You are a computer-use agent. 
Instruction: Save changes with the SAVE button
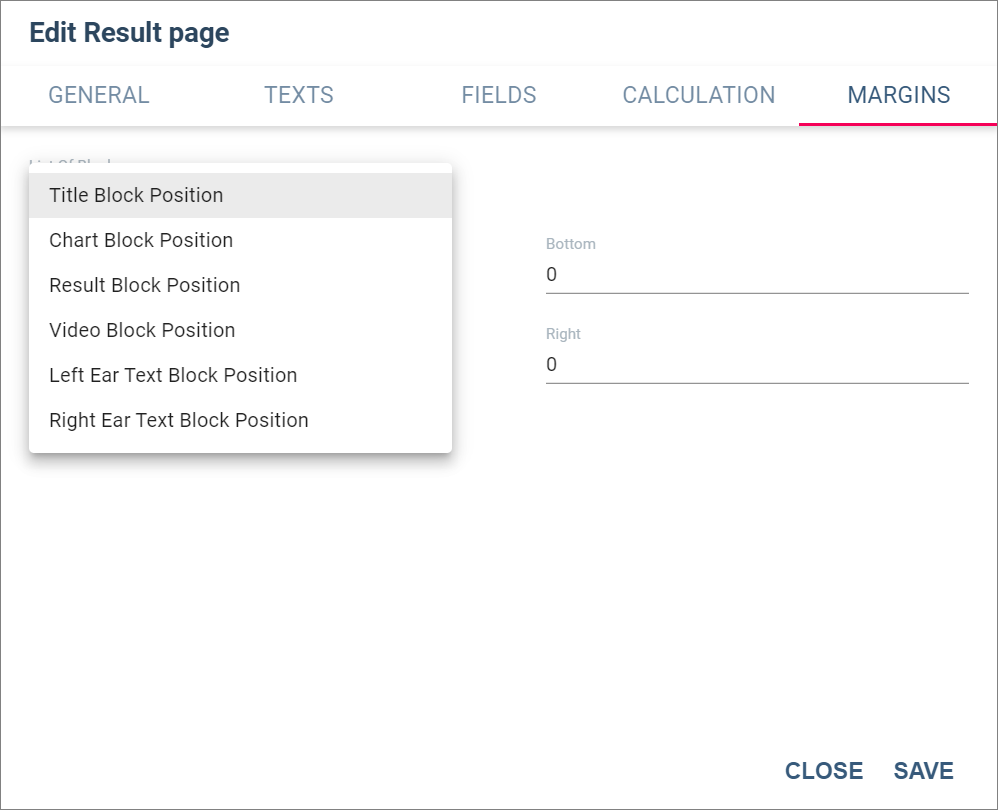coord(924,771)
